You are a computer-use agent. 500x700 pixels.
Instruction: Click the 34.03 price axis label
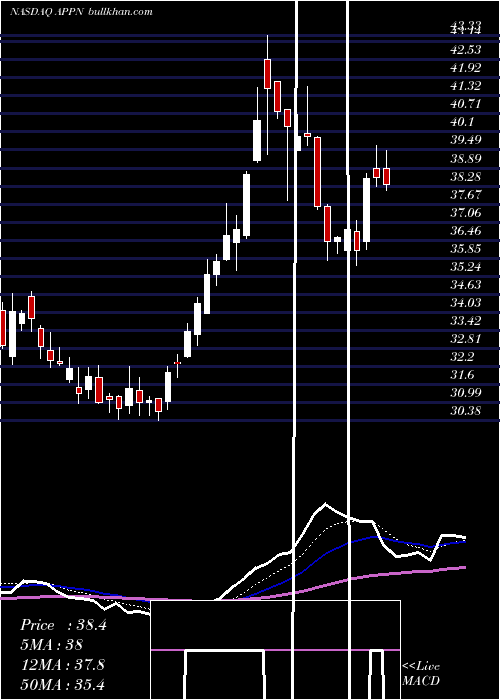(x=466, y=303)
